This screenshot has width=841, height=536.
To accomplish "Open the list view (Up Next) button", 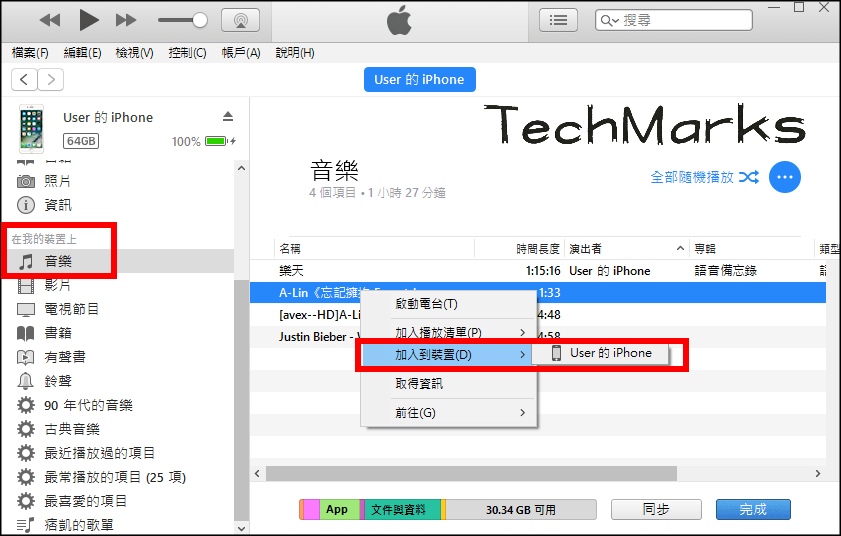I will coord(558,20).
